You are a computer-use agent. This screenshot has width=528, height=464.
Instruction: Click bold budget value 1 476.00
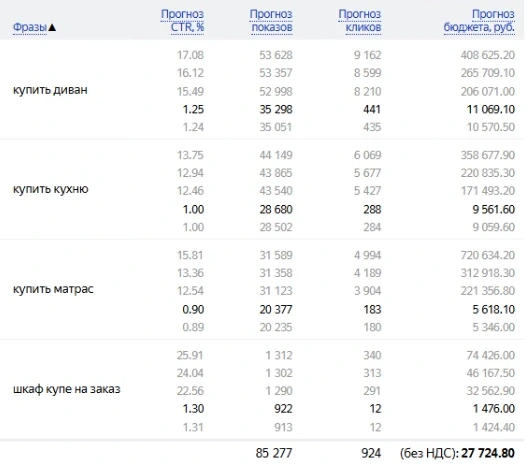coord(494,408)
